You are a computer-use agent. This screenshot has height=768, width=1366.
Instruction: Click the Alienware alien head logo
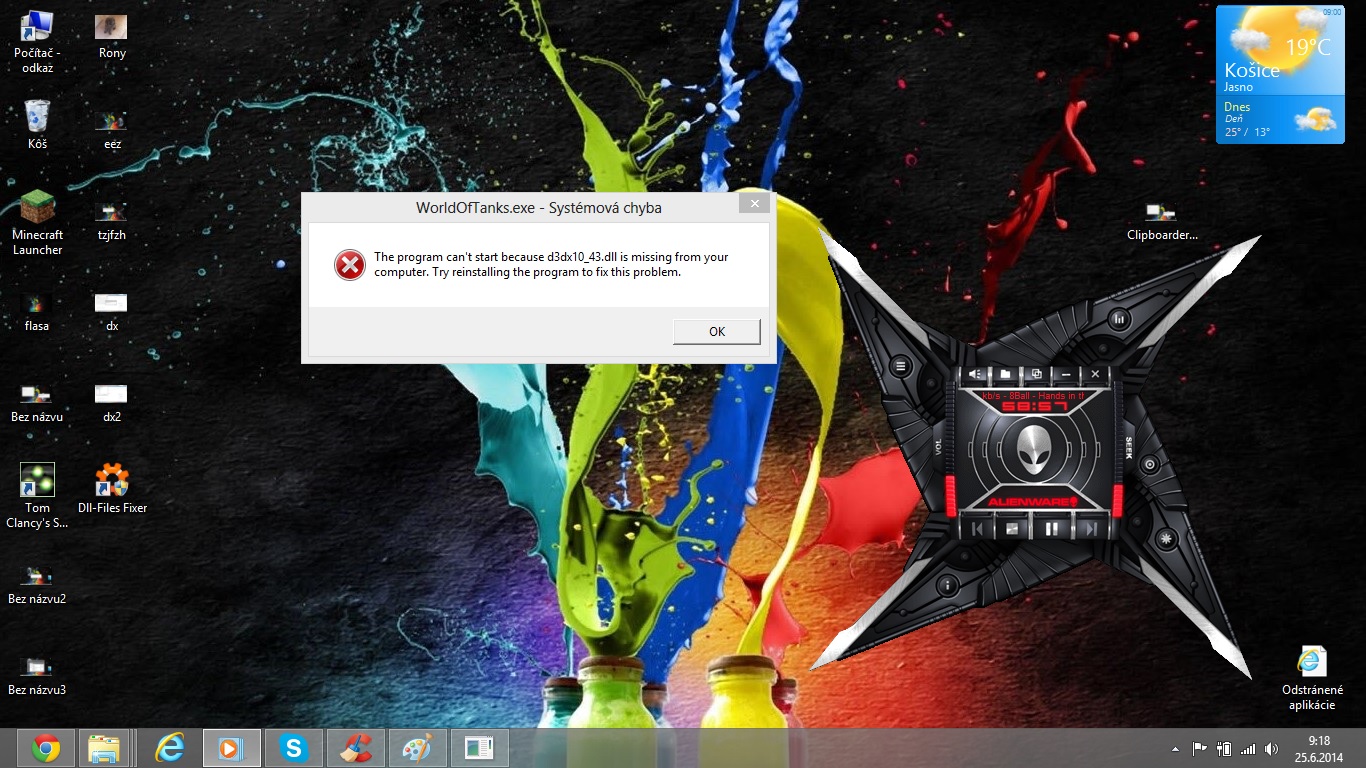tap(1035, 449)
